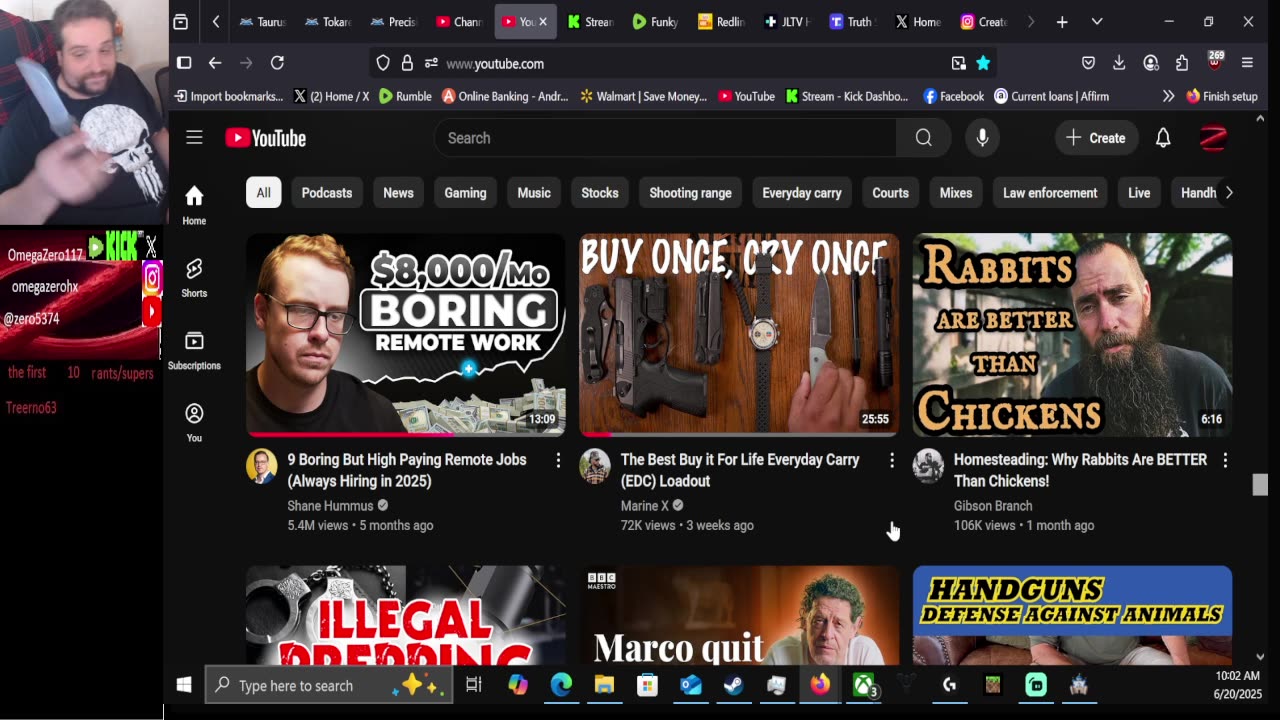Open YouTube notifications bell
Image resolution: width=1280 pixels, height=720 pixels.
pyautogui.click(x=1163, y=138)
